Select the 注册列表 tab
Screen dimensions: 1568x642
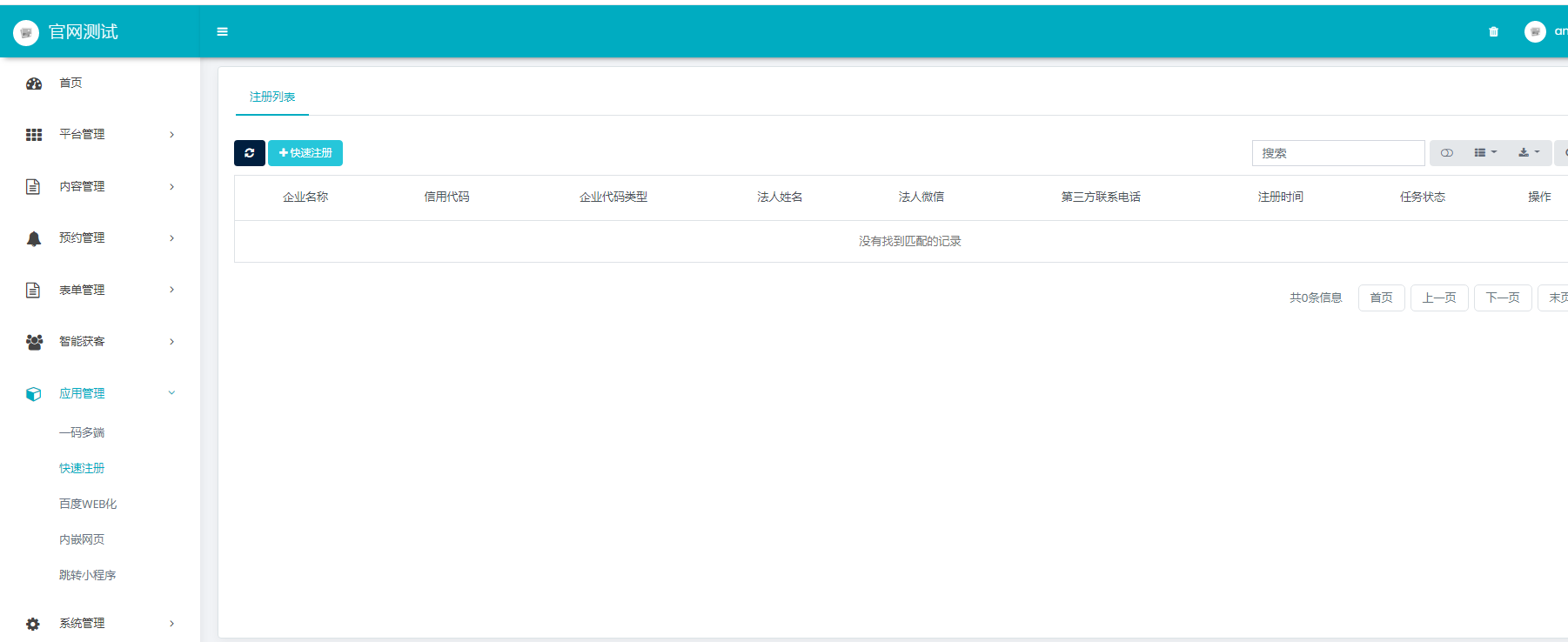click(x=272, y=97)
